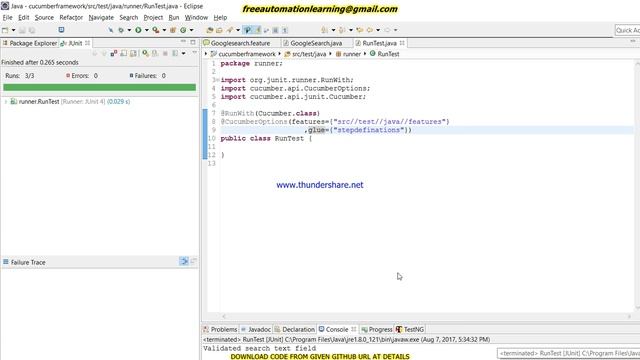Toggle Show Failures Only in JUnit view
640x360 pixels.
point(114,53)
